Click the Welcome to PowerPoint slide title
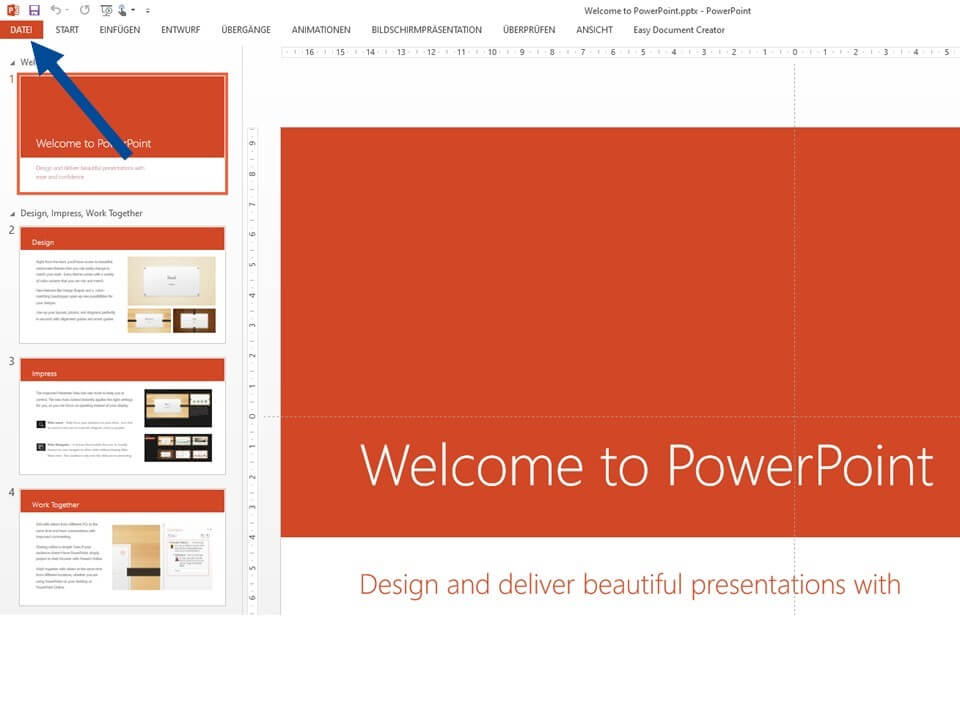The image size is (960, 720). point(647,465)
